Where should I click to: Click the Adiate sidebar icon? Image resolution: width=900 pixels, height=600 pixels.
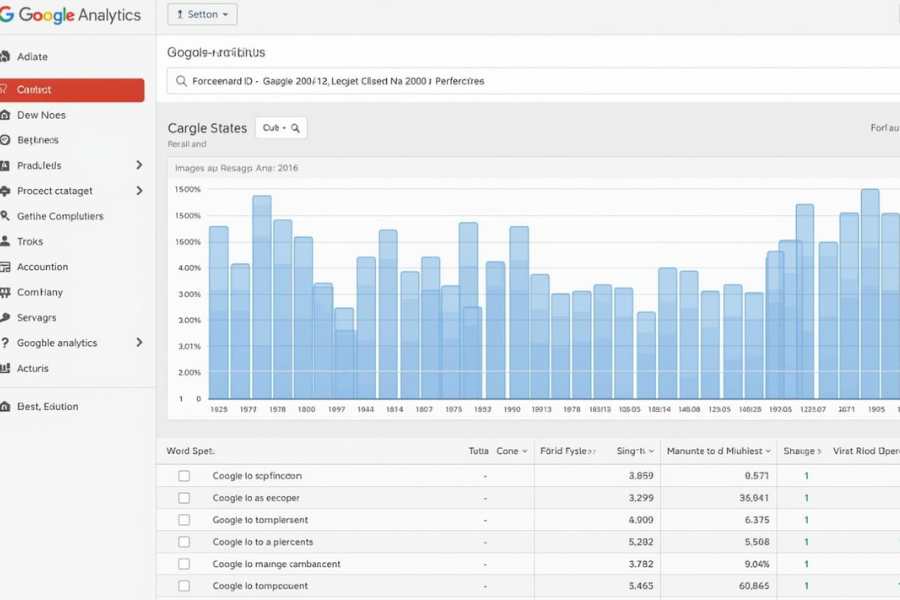coord(5,56)
